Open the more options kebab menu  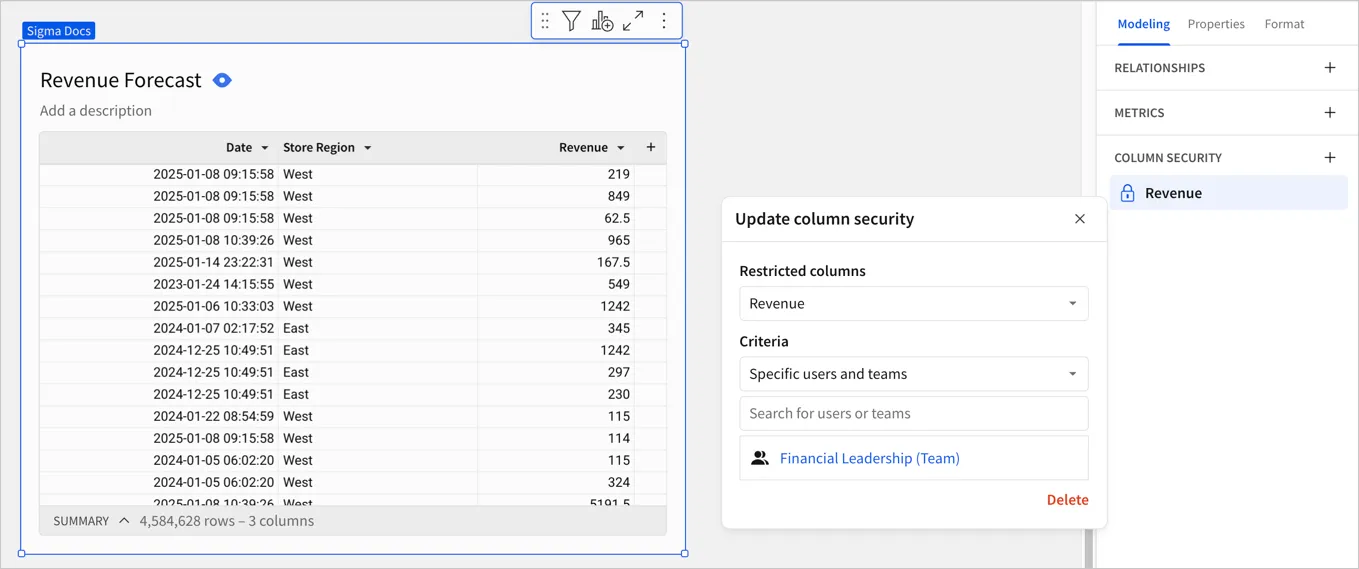664,21
